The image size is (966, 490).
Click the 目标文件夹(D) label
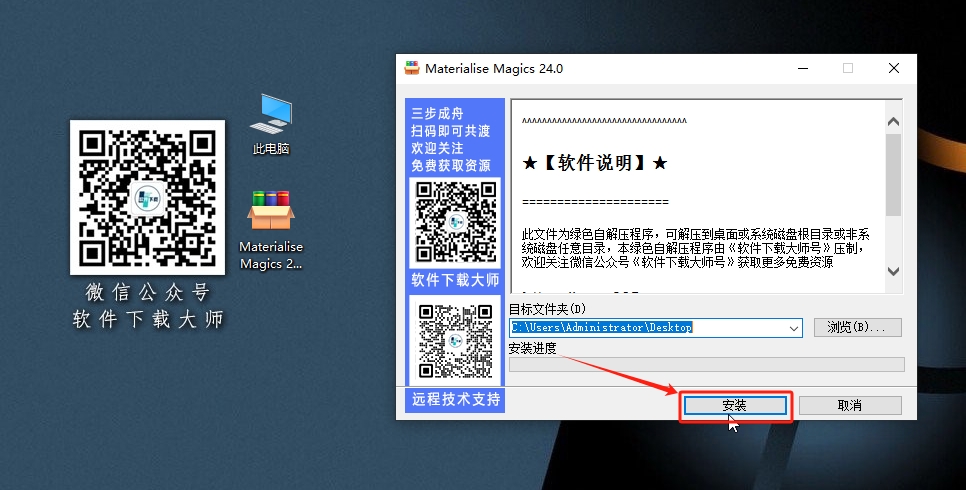point(547,309)
